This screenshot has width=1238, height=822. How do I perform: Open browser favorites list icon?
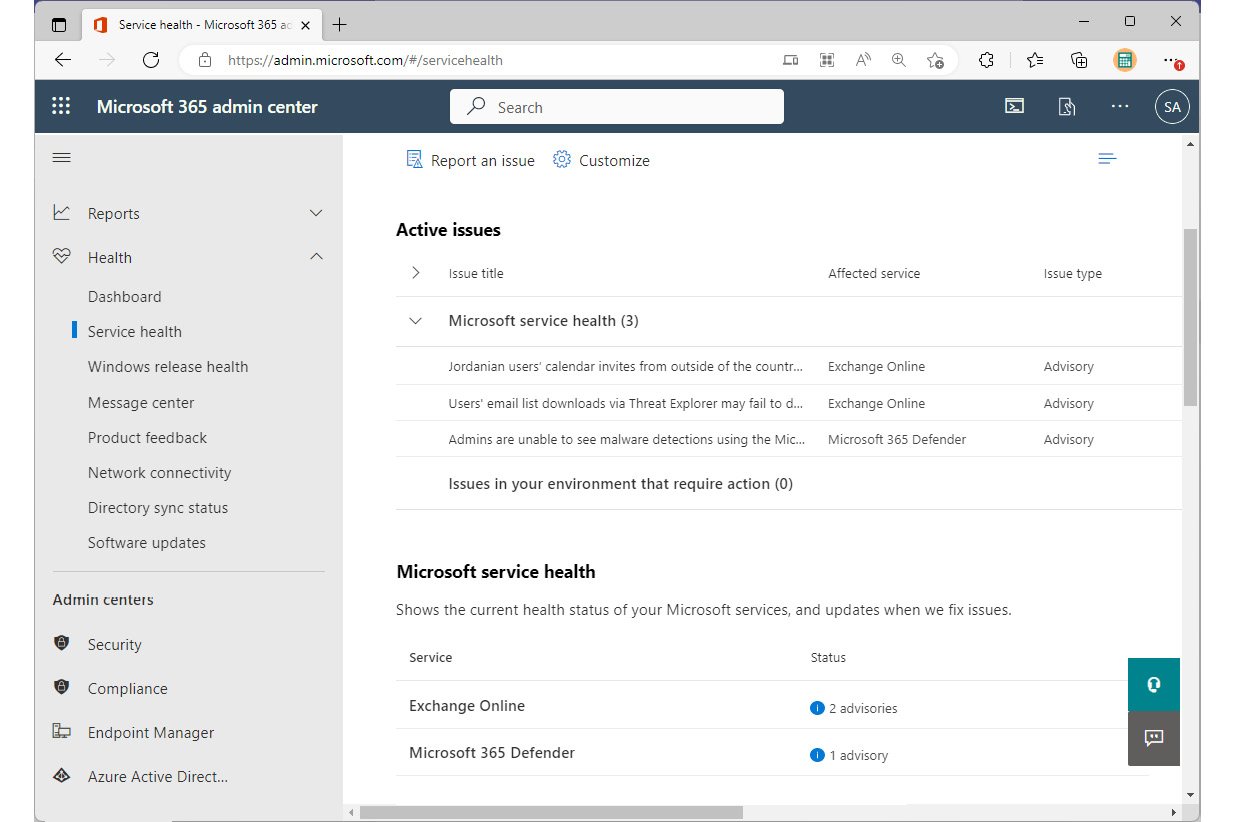click(1035, 60)
